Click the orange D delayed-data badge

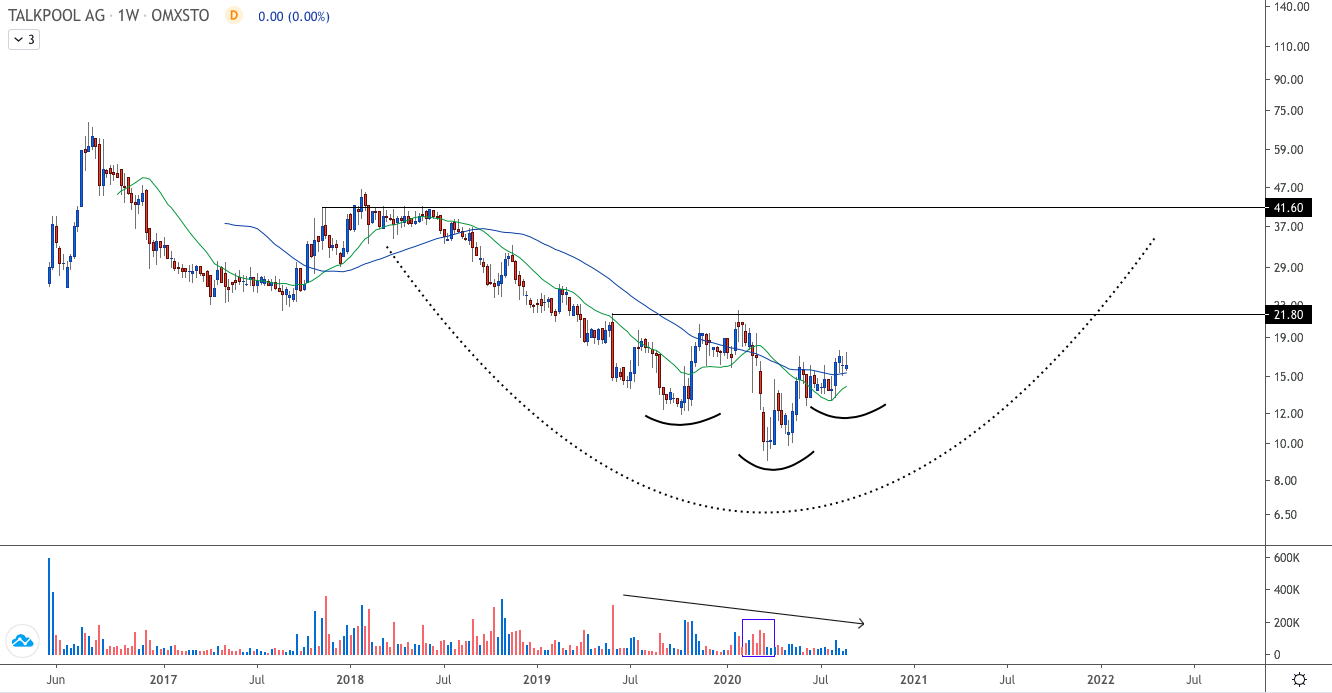[x=234, y=16]
